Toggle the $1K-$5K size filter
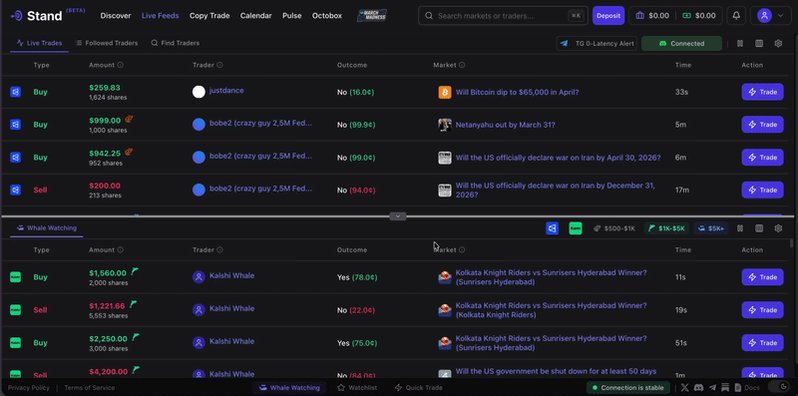This screenshot has height=396, width=798. click(x=666, y=229)
